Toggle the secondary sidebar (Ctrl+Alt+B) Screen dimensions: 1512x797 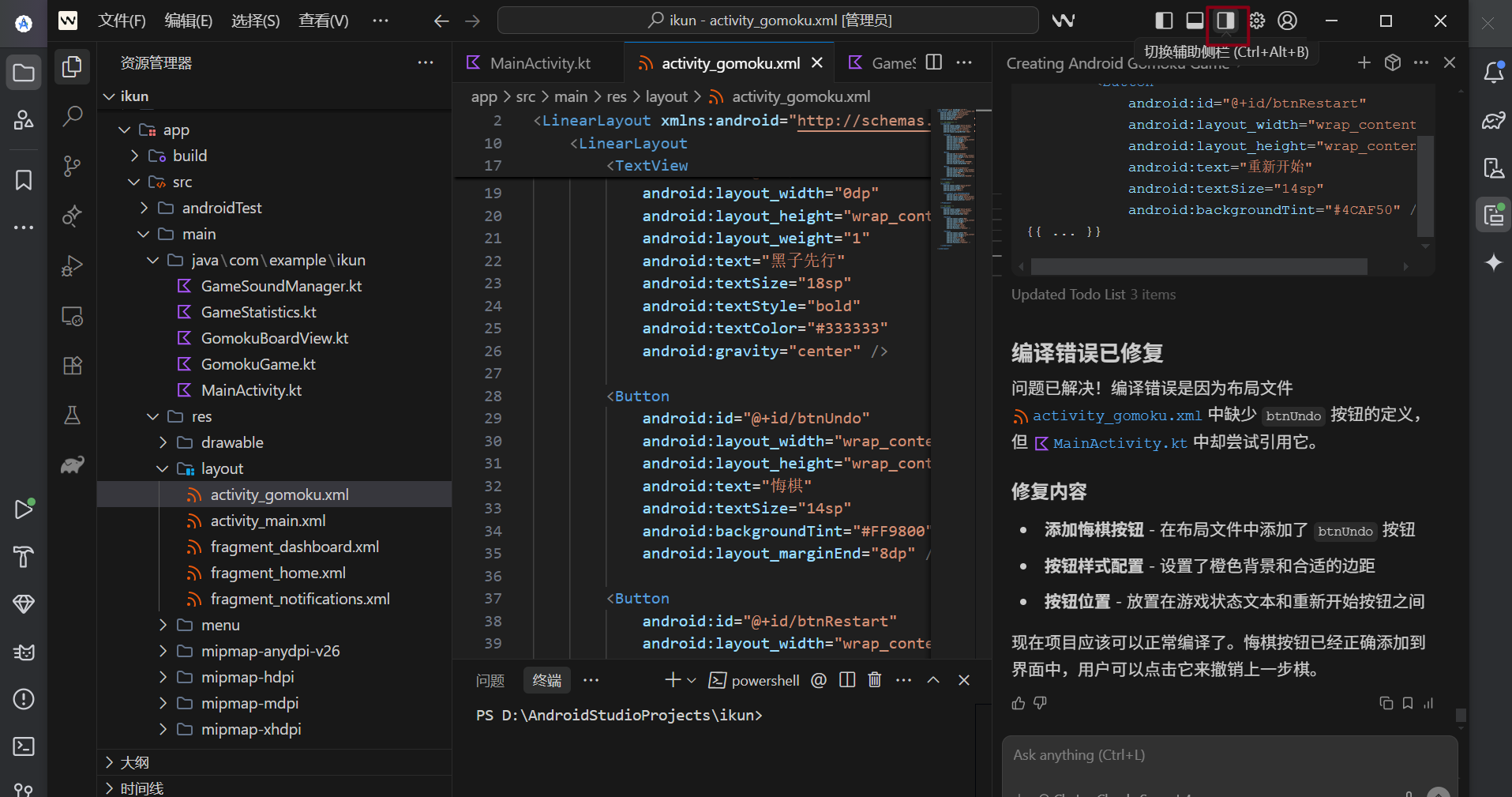[1225, 21]
